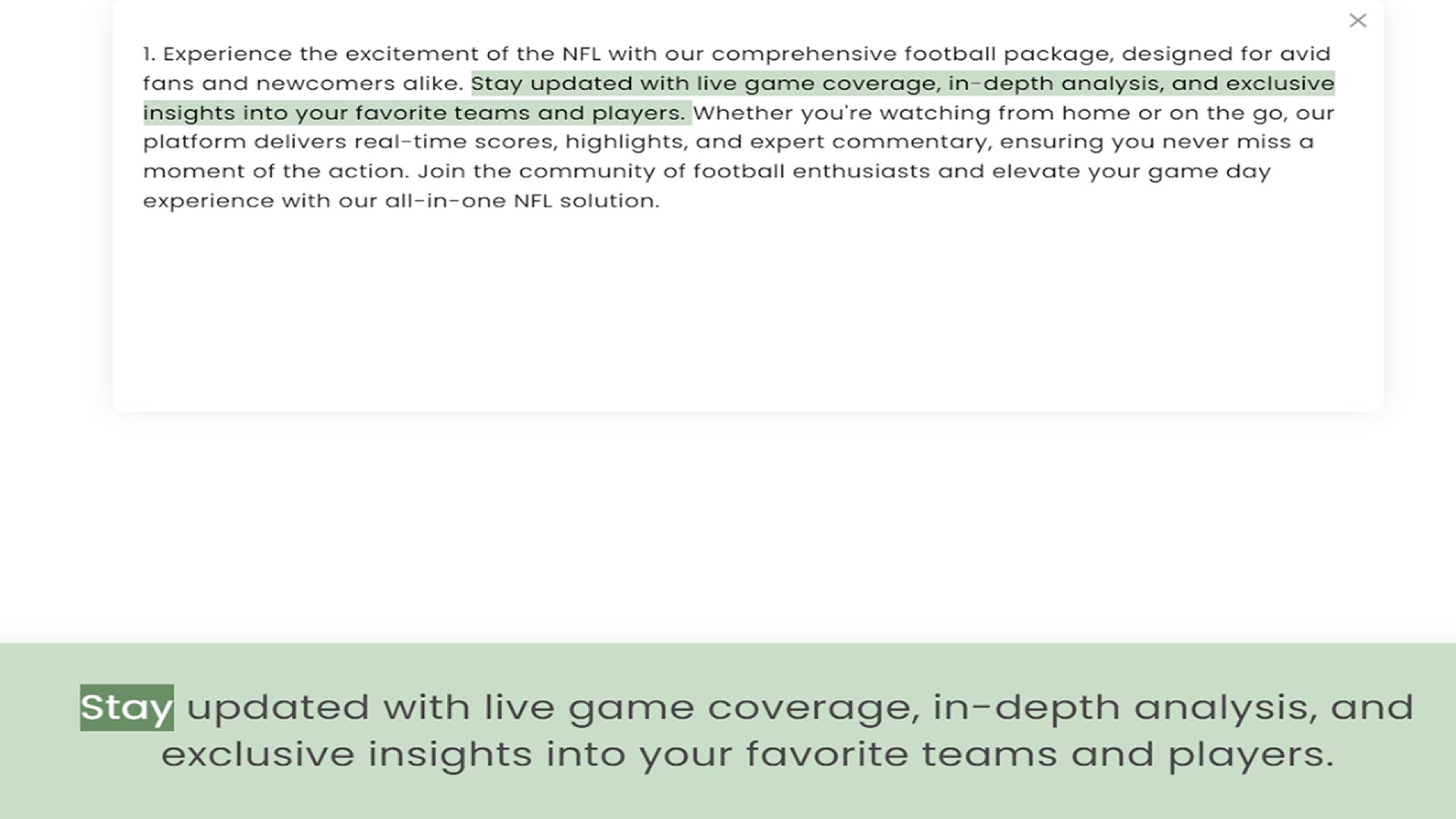Close the text panel with the X

click(1357, 20)
